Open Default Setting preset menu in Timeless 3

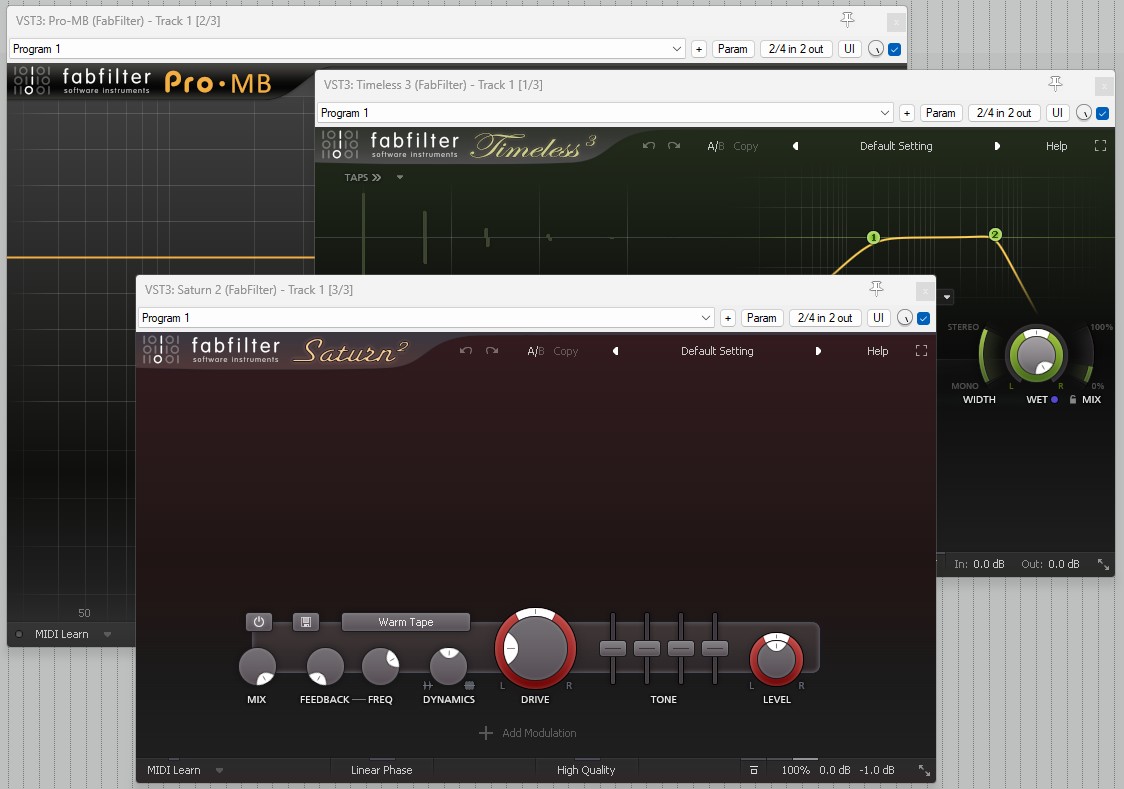(896, 146)
